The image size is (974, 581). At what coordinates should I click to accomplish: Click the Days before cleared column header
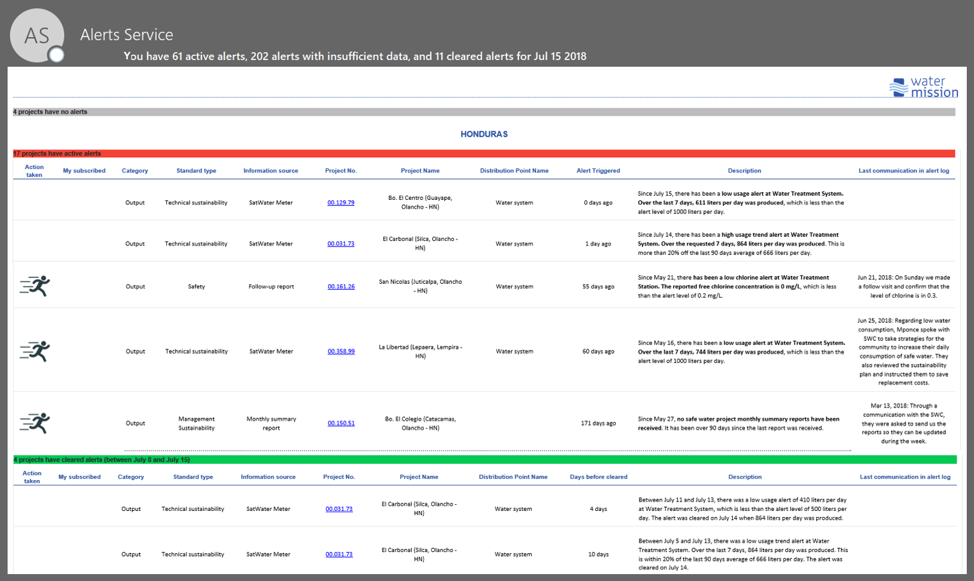click(x=600, y=477)
